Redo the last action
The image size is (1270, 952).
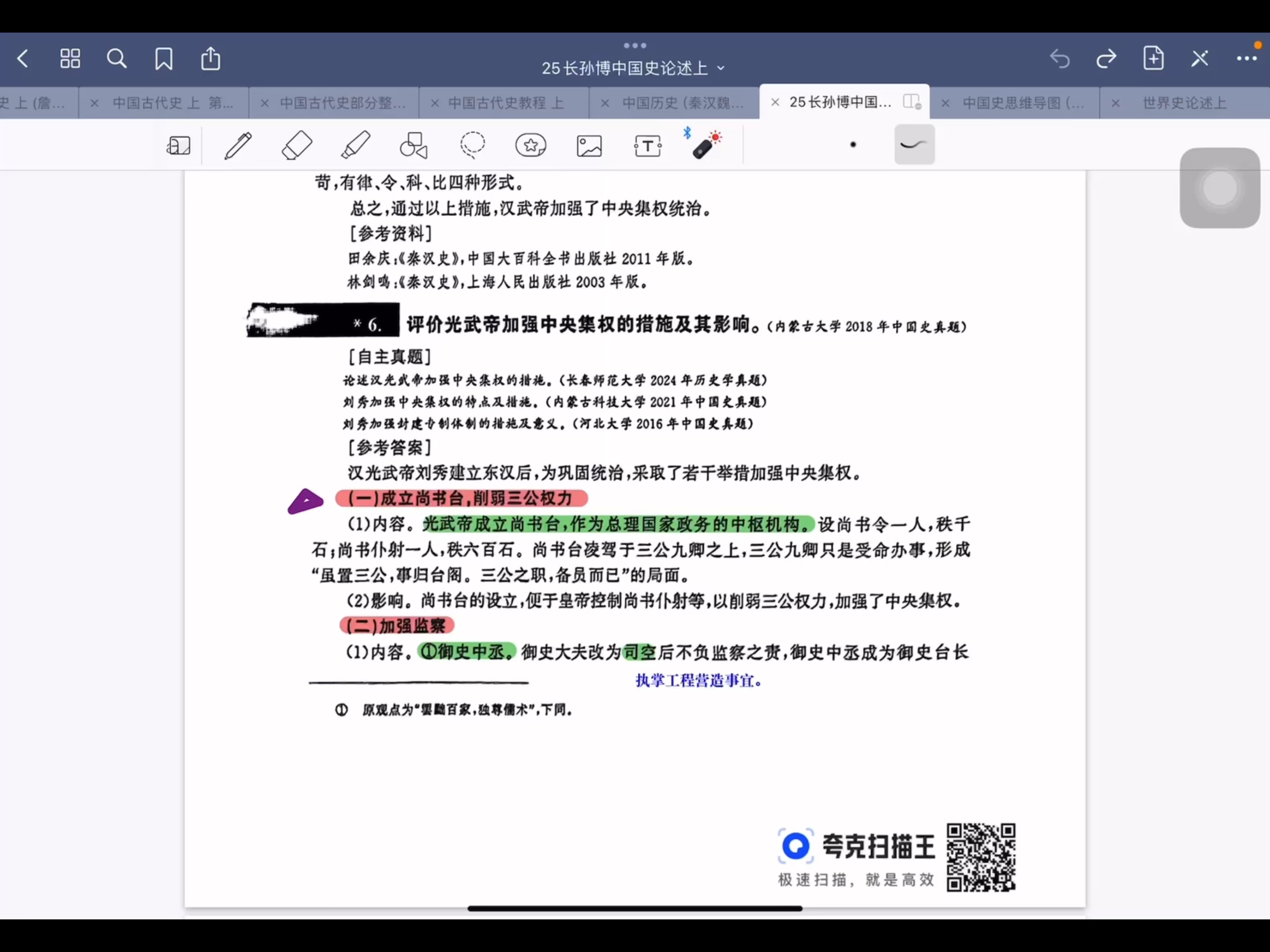[1106, 58]
